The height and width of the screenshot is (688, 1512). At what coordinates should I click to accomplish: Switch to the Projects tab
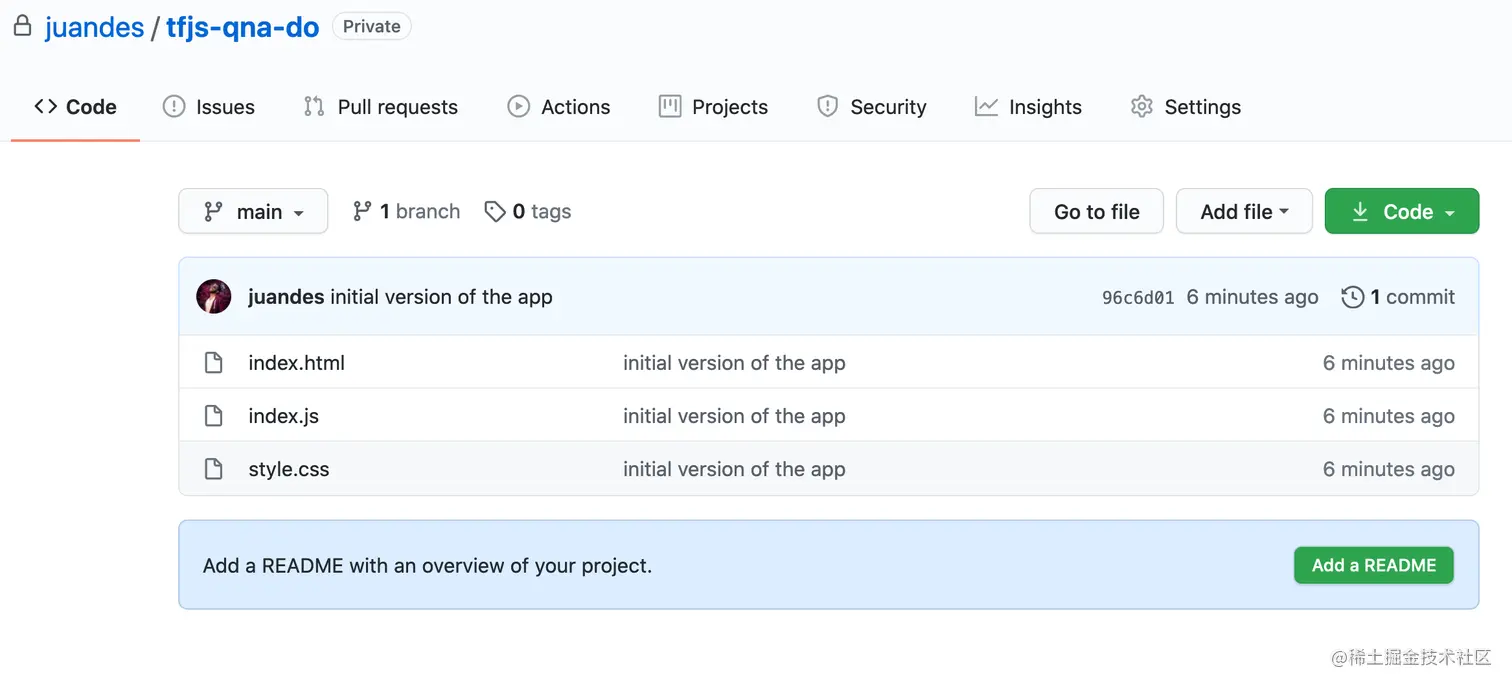click(713, 106)
